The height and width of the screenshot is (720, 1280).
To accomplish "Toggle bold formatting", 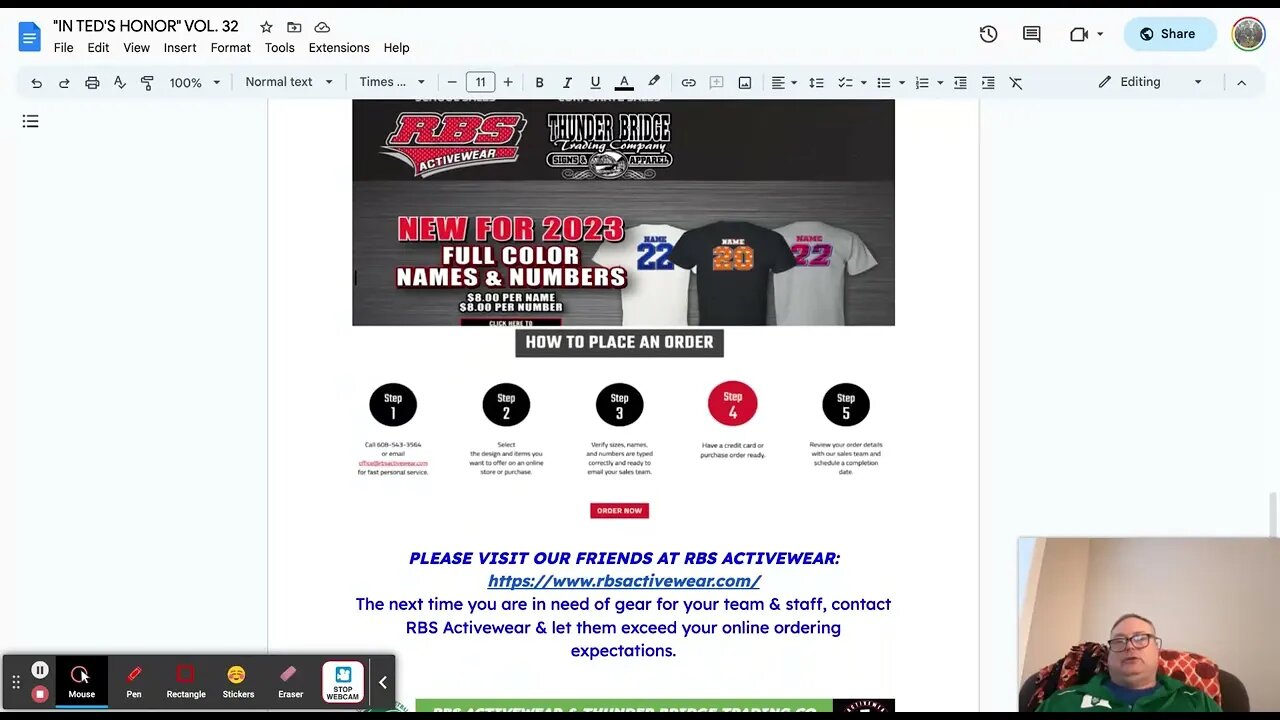I will click(539, 83).
